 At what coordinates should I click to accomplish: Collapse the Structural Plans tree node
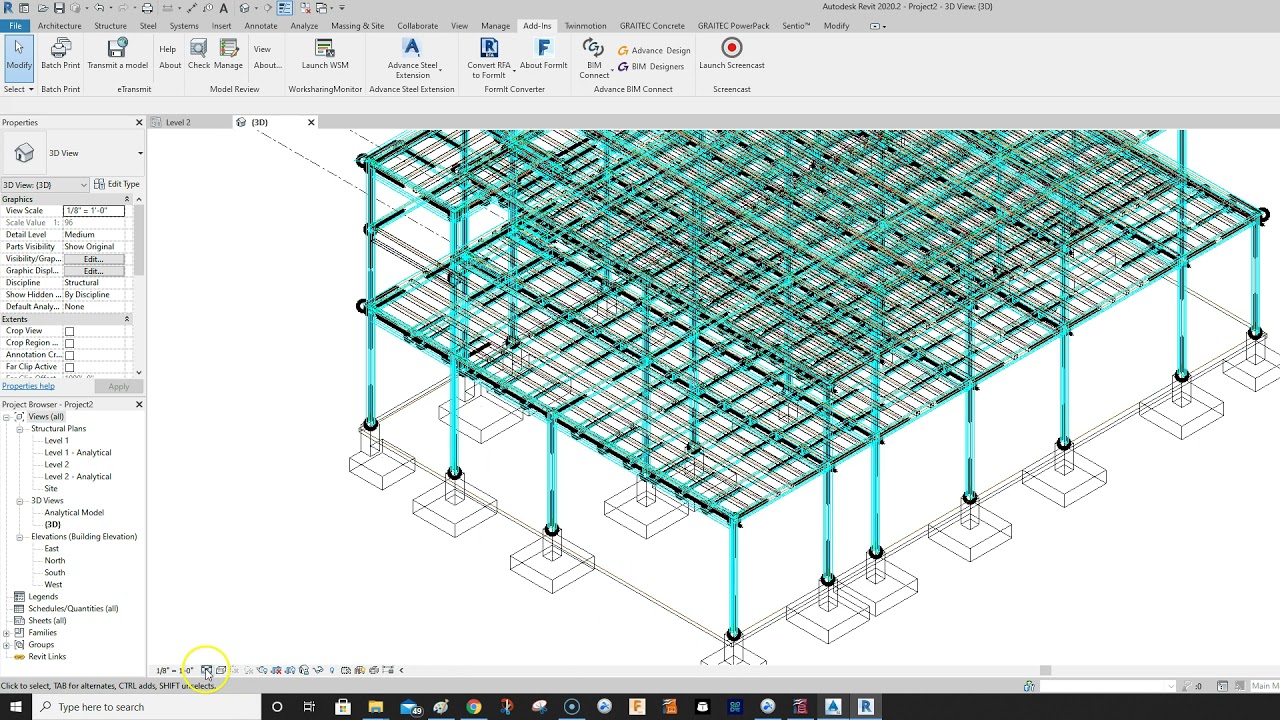pos(19,429)
